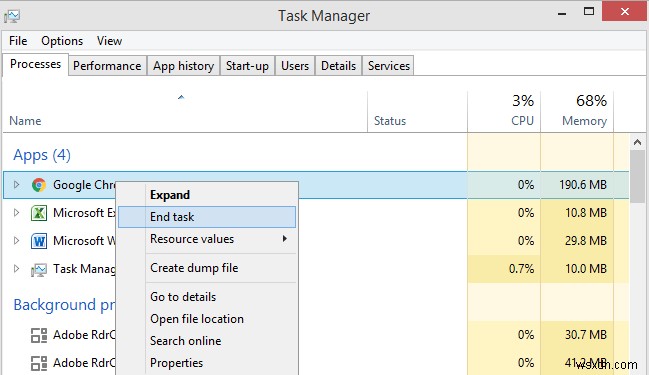Click the first Adobe RdrCEF process icon

pos(39,335)
